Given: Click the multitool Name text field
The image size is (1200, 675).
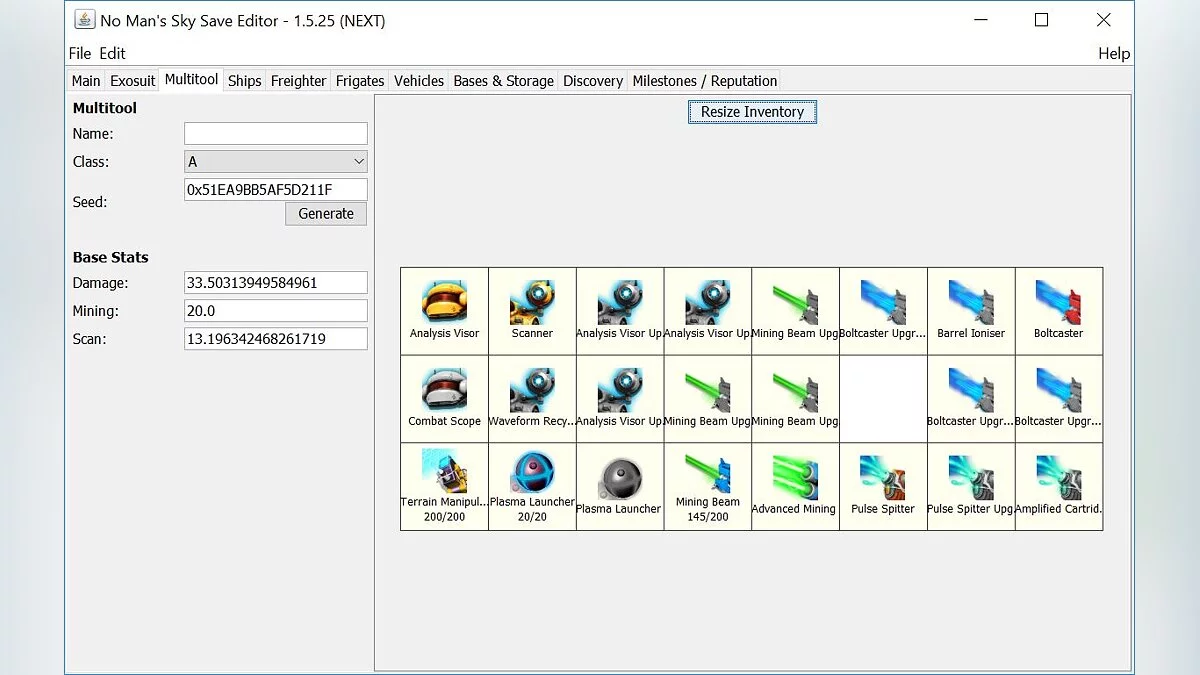Looking at the screenshot, I should pos(276,134).
